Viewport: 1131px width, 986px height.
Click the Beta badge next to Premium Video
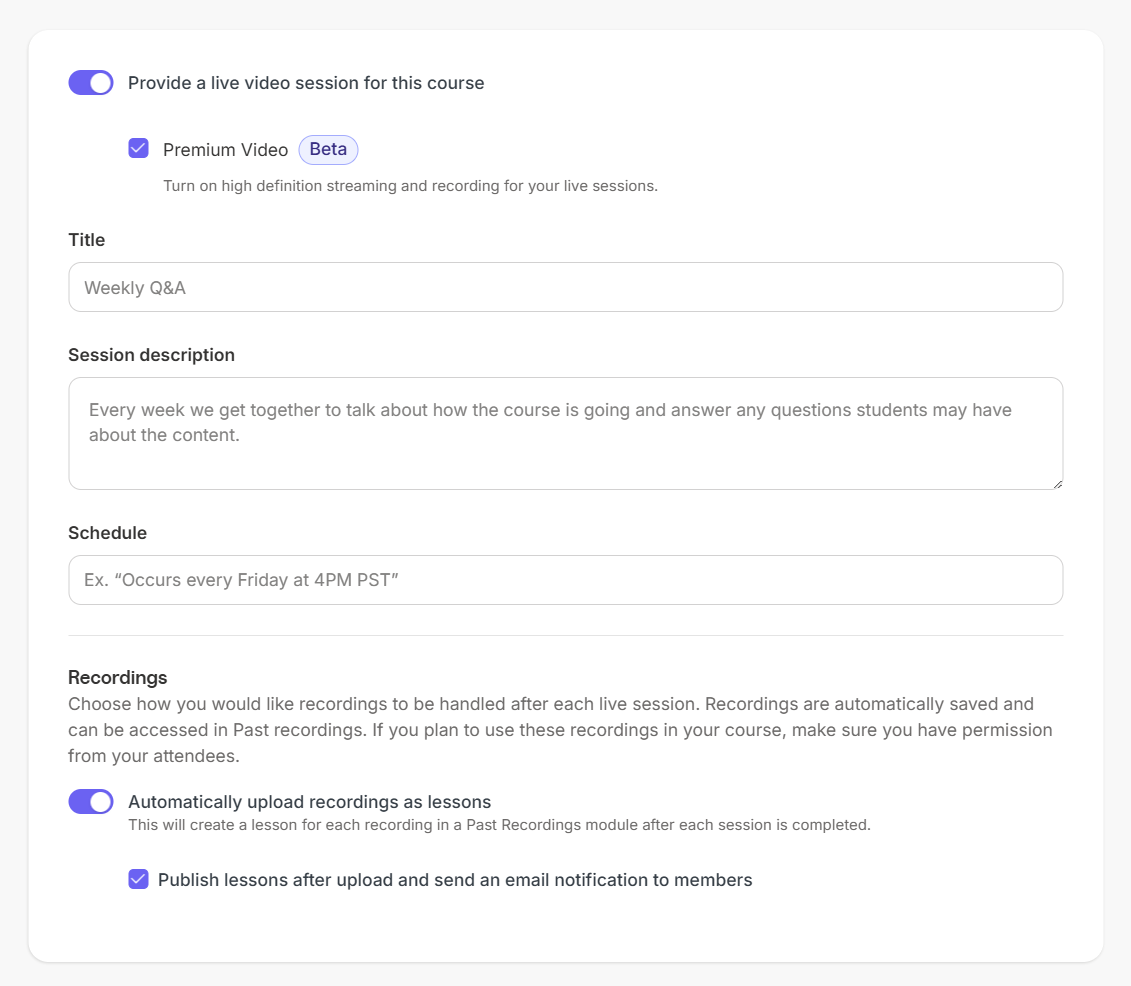[x=328, y=149]
